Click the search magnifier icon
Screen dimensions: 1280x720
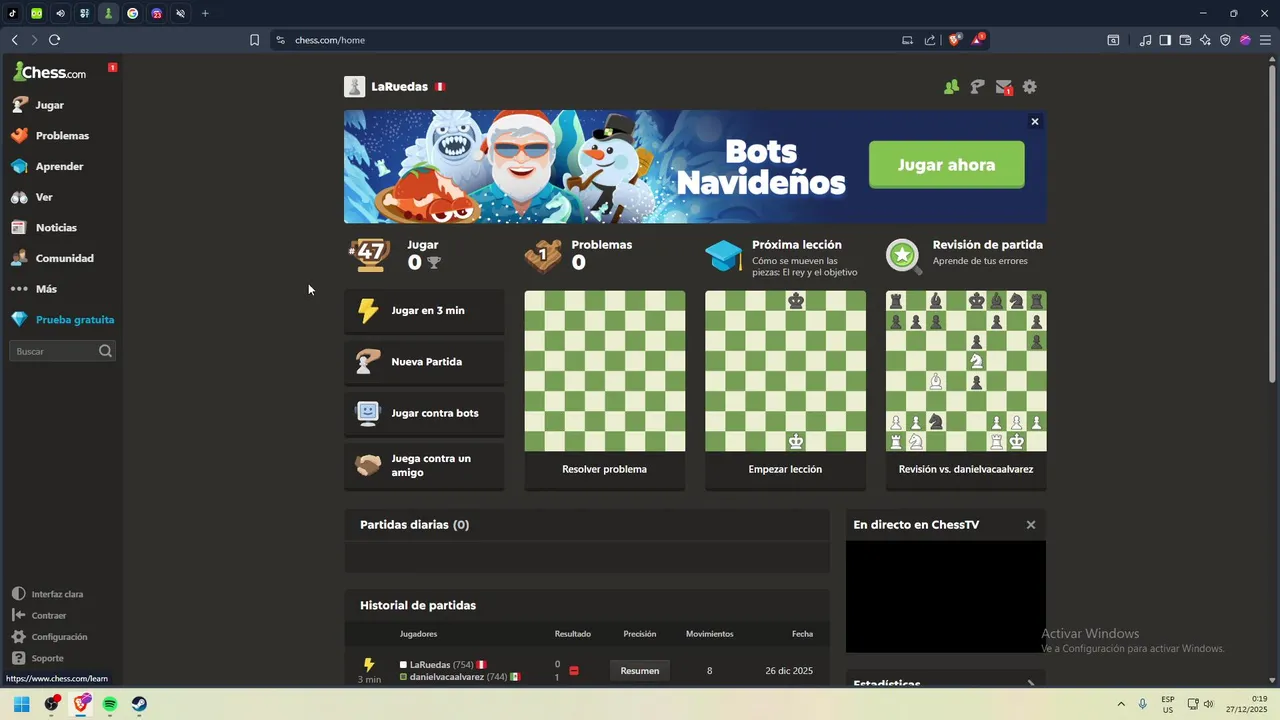click(106, 351)
